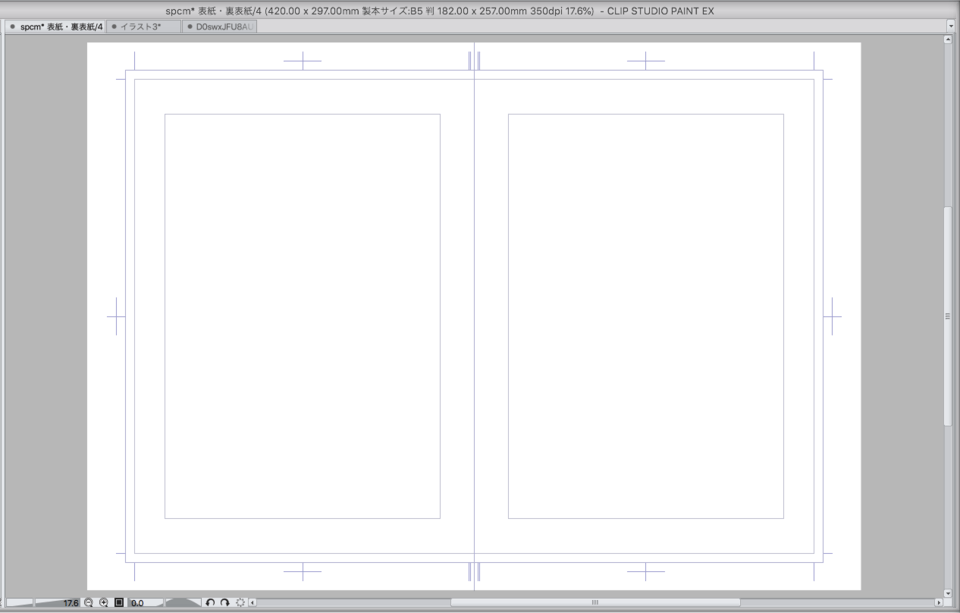Screen dimensions: 960x613
Task: Select the spcm 表紙・裏表紙/4 tab
Action: 61,27
